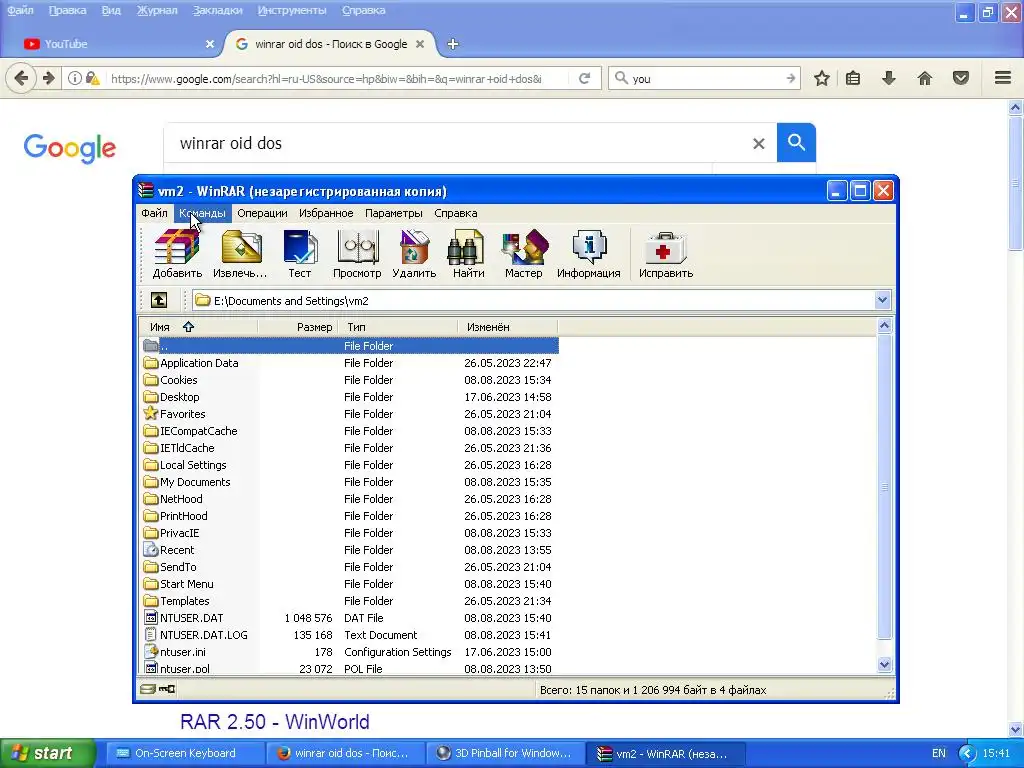Reload the current page in Firefox
This screenshot has width=1024, height=768.
tap(584, 78)
